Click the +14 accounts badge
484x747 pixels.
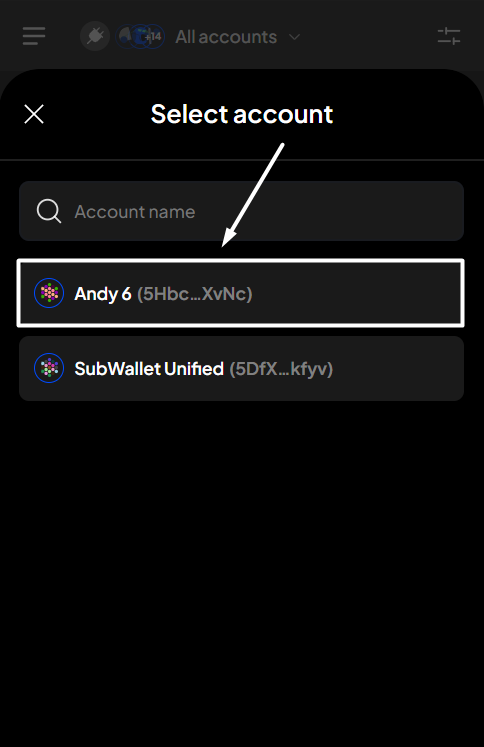pos(153,37)
